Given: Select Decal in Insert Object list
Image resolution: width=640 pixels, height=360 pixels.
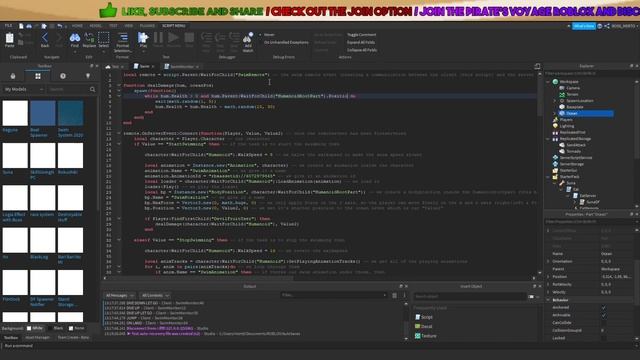Looking at the screenshot, I should click(427, 327).
